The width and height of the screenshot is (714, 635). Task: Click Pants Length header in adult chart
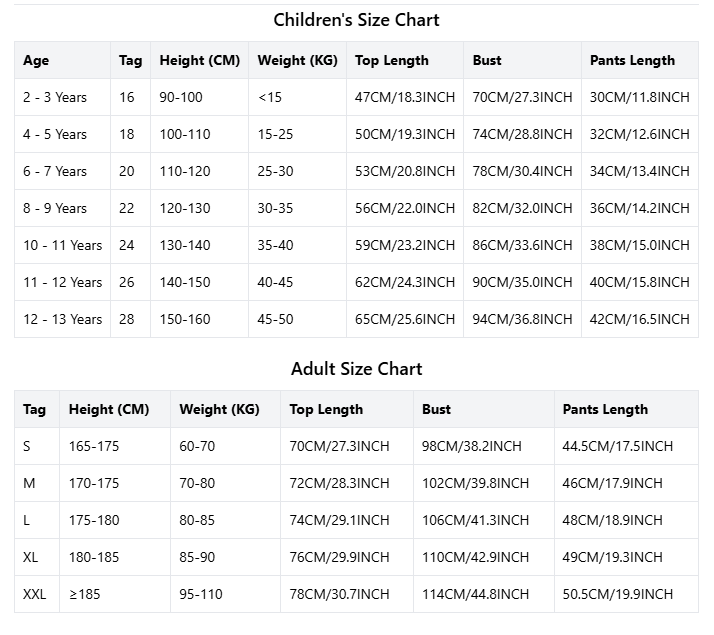pos(605,410)
